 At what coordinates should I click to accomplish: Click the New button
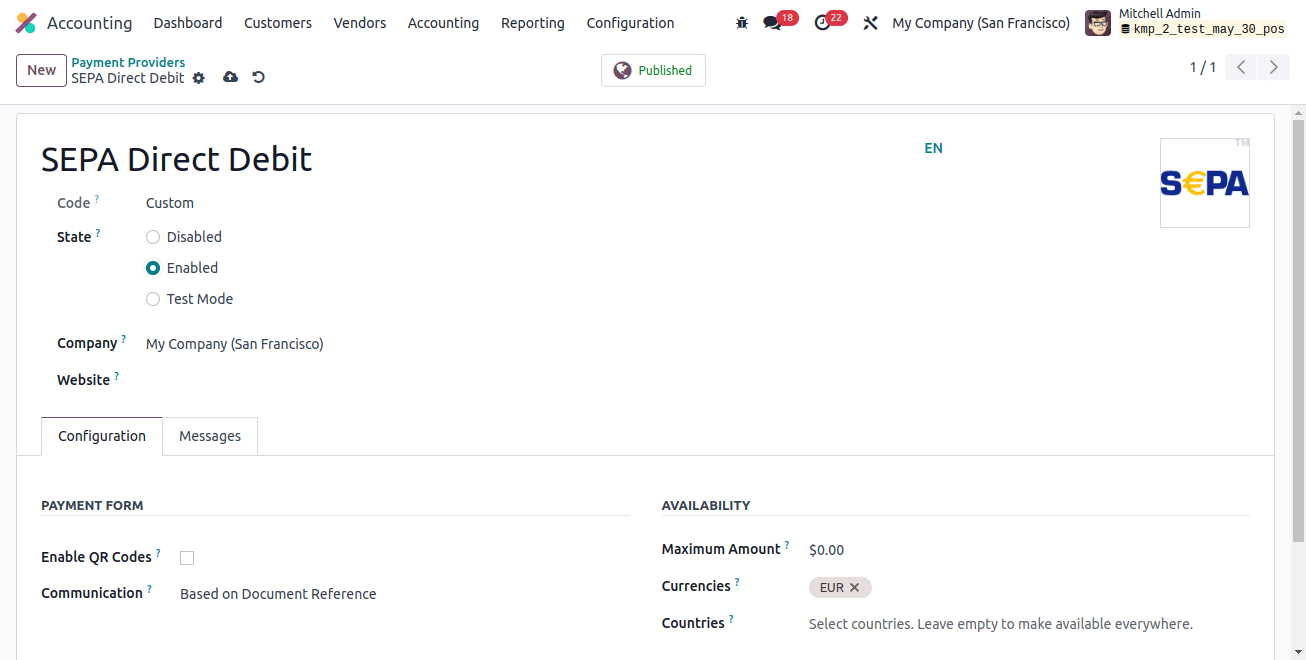(x=41, y=70)
